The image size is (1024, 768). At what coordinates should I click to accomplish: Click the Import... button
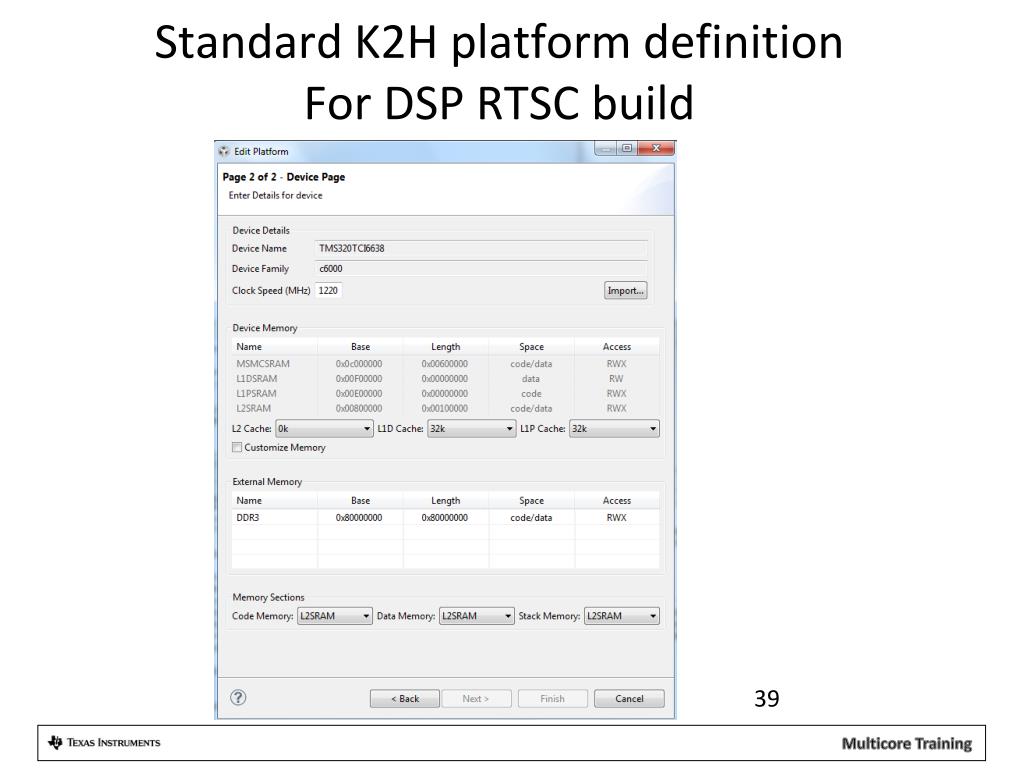pos(626,291)
